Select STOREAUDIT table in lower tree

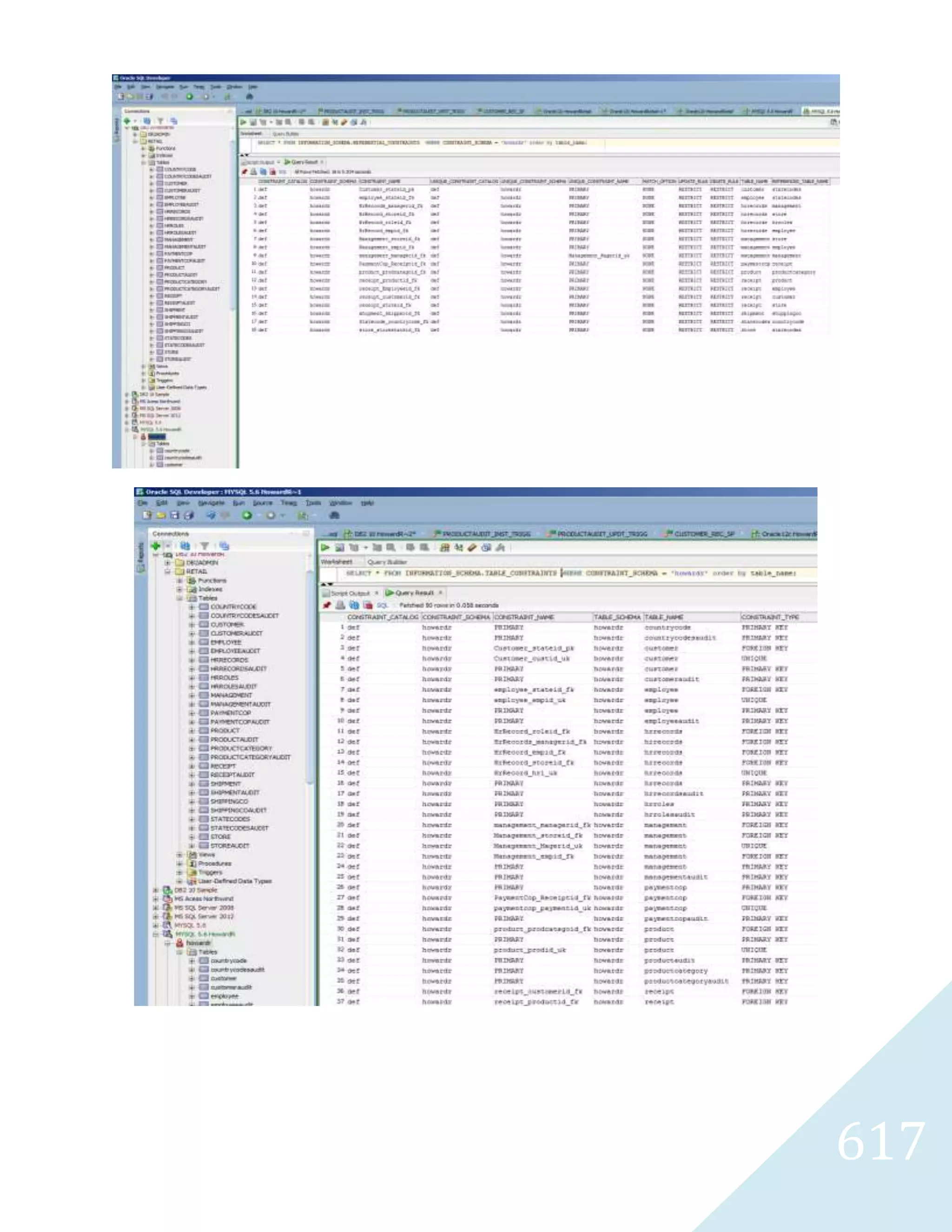[230, 846]
